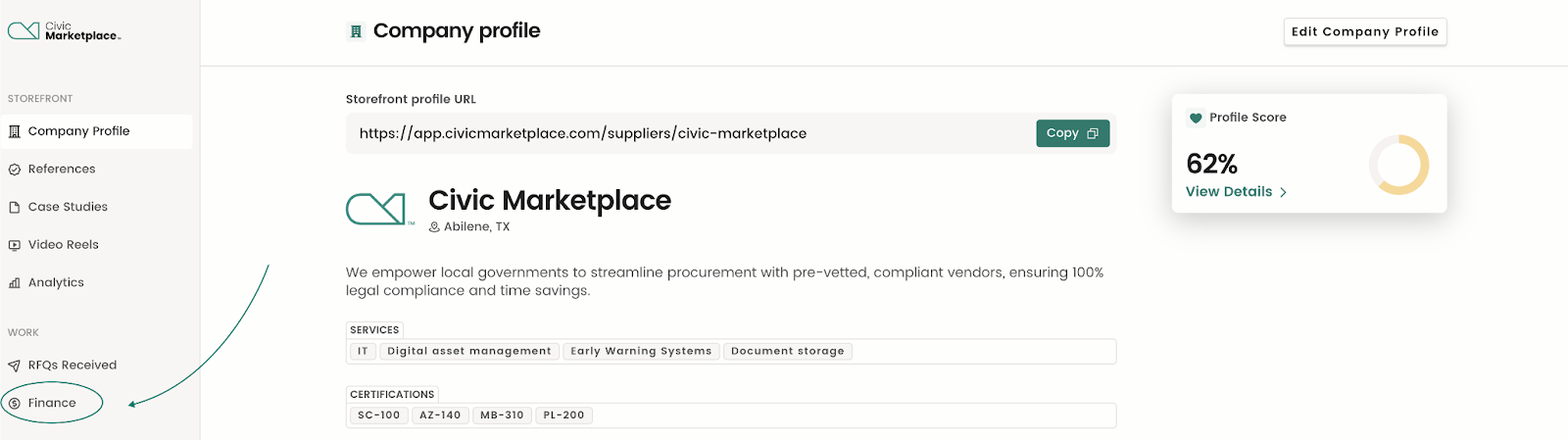Expand the chevron next to View Details
This screenshot has width=1568, height=440.
pyautogui.click(x=1283, y=193)
